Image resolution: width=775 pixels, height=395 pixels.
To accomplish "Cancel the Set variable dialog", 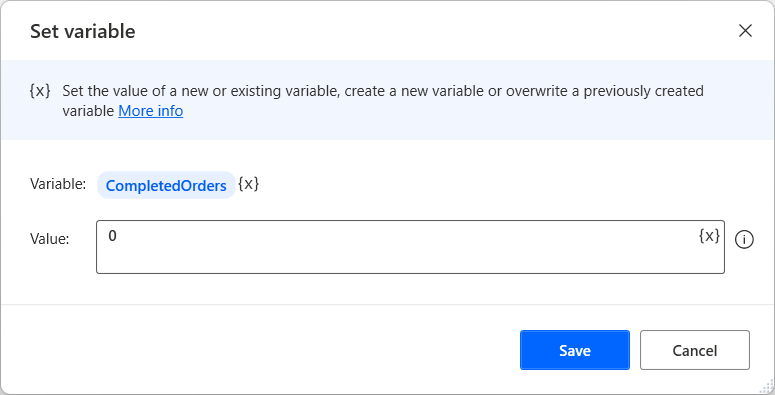I will 695,350.
